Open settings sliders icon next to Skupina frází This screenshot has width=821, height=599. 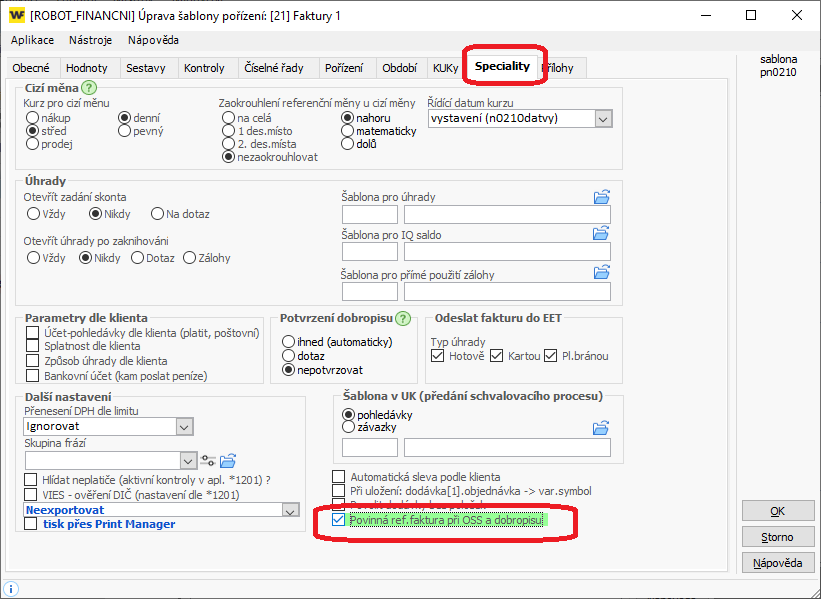(x=207, y=461)
